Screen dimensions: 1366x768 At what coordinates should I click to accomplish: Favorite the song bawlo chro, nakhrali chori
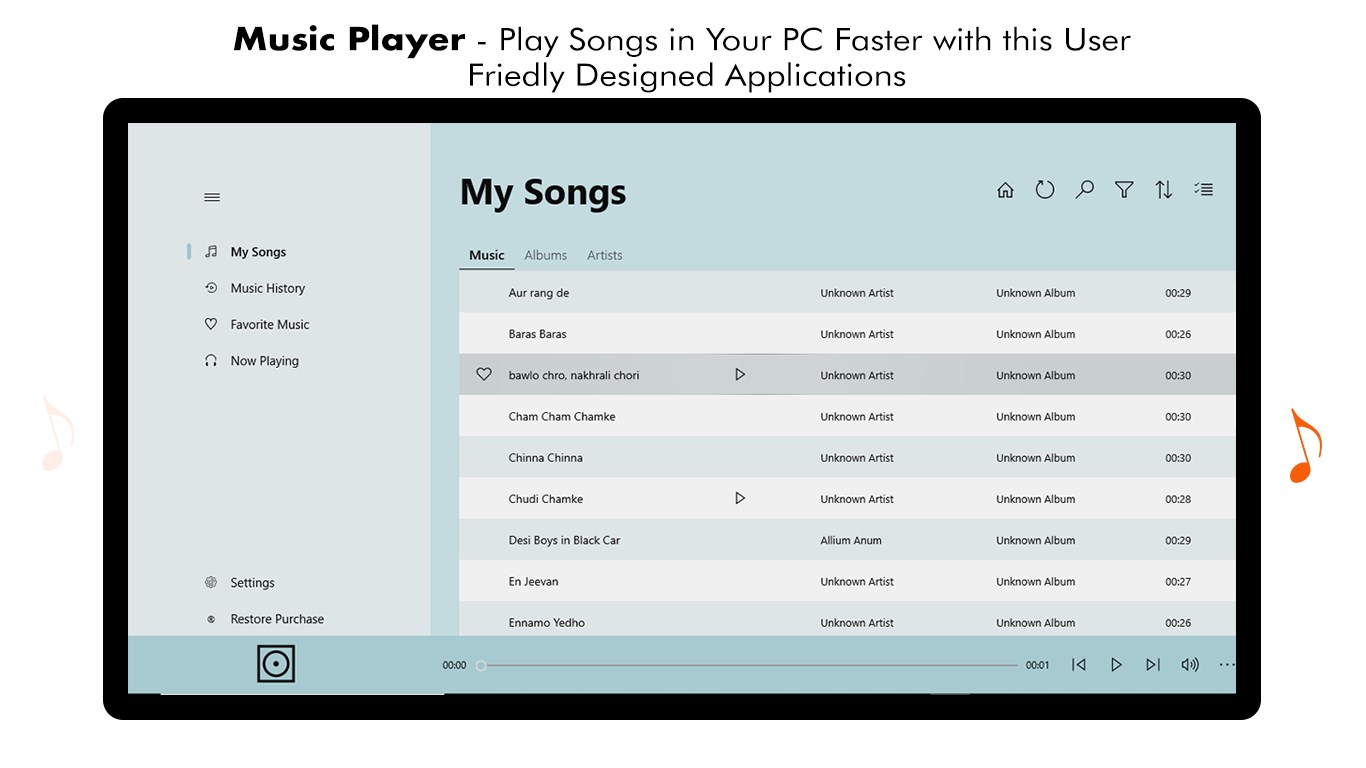pos(484,374)
